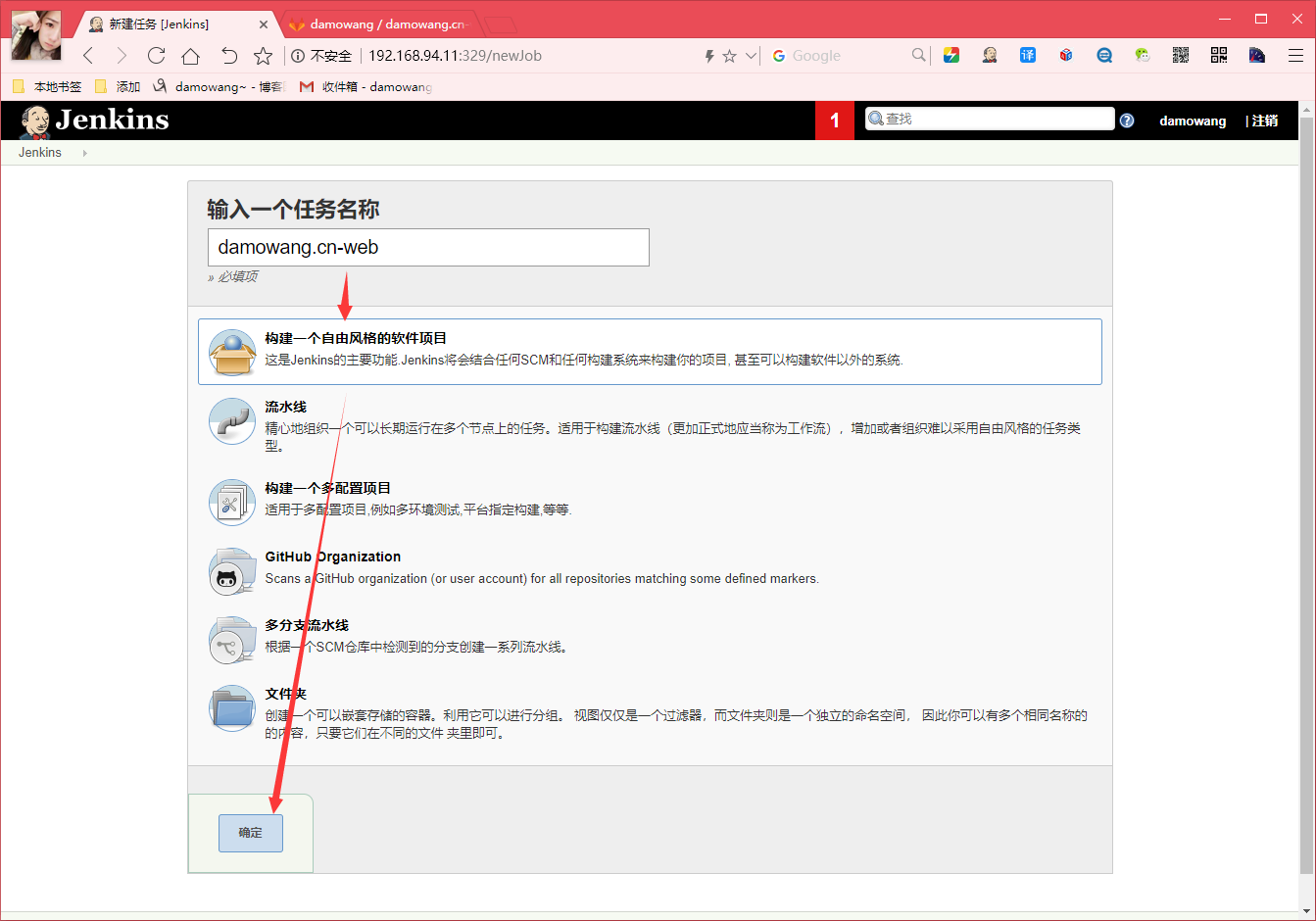
Task: Click the 注销 logout link
Action: (x=1265, y=121)
